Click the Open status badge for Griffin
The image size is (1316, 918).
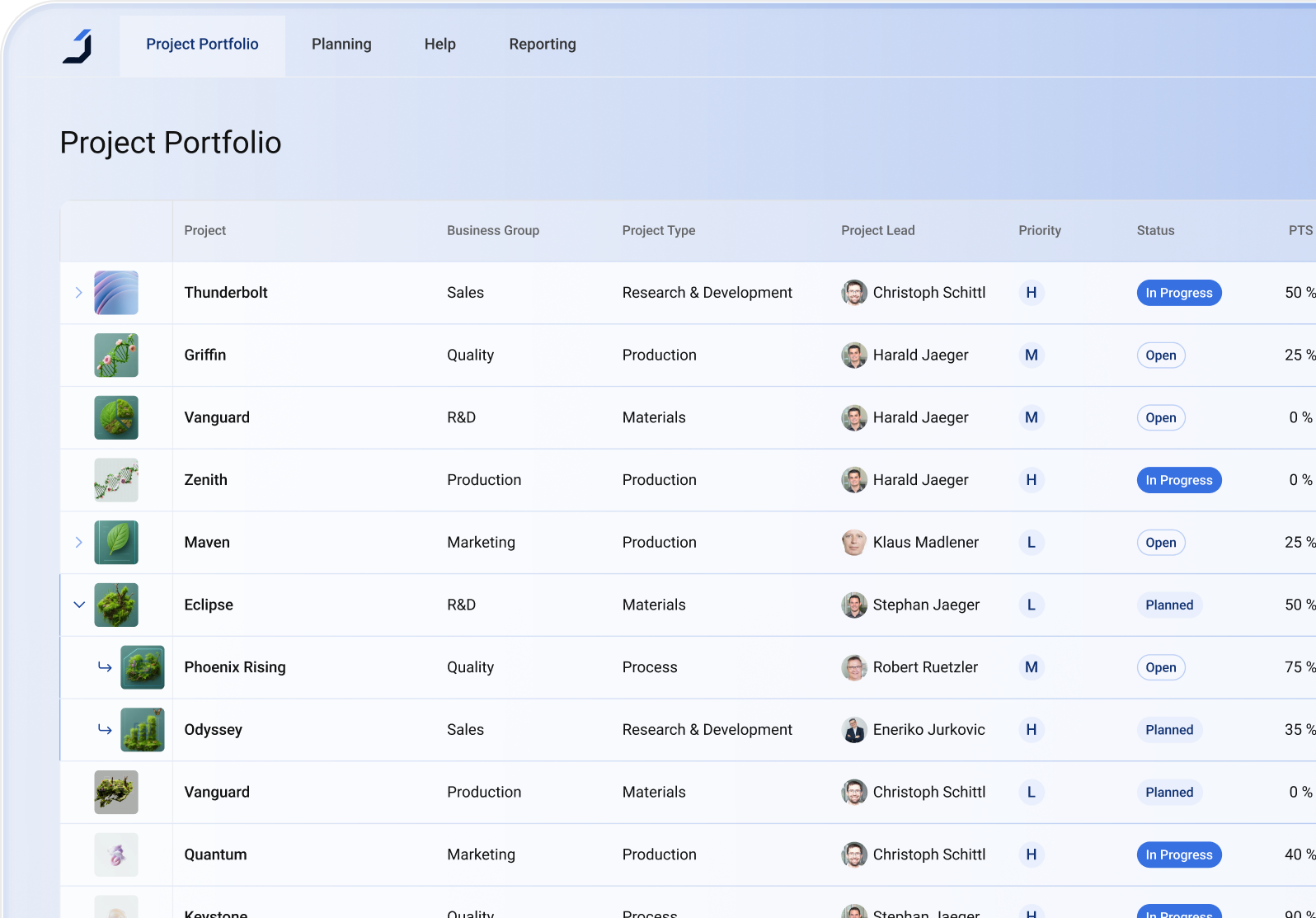pyautogui.click(x=1161, y=355)
